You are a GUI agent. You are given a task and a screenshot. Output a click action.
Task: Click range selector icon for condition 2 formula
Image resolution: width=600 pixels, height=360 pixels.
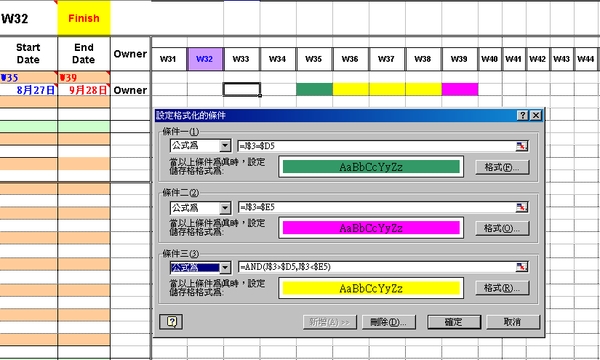[x=522, y=207]
